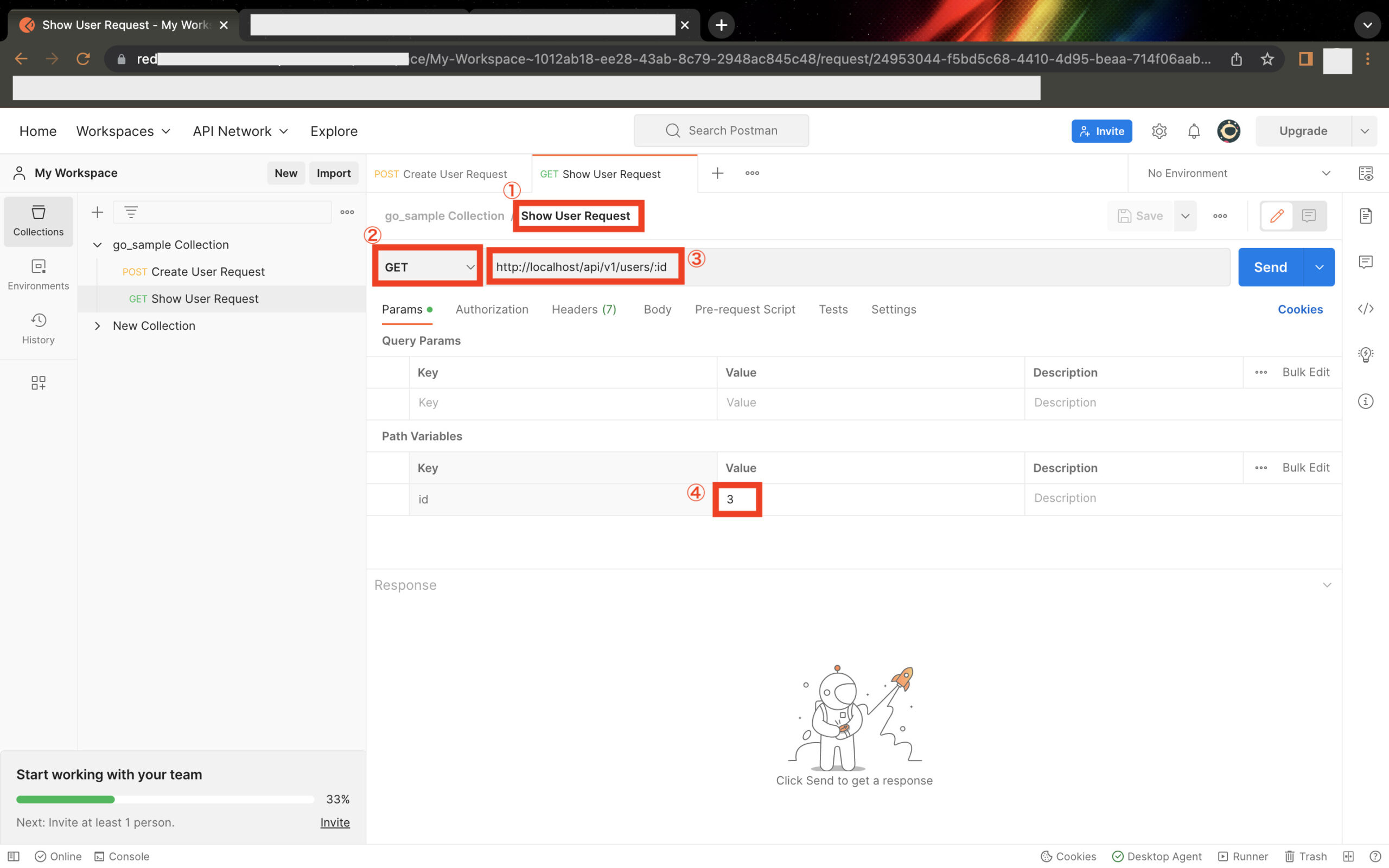Toggle the two-pane layout icon
The image size is (1389, 868).
(1348, 856)
